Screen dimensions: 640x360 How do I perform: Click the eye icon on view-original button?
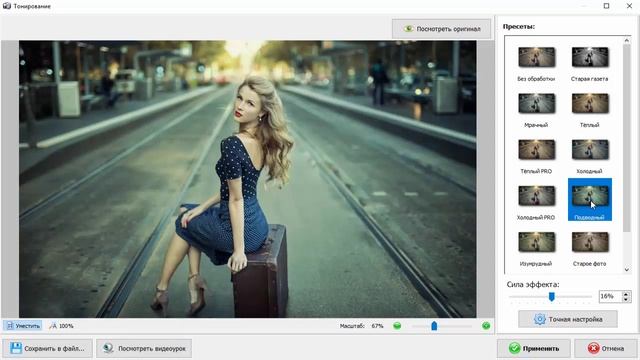(x=408, y=29)
